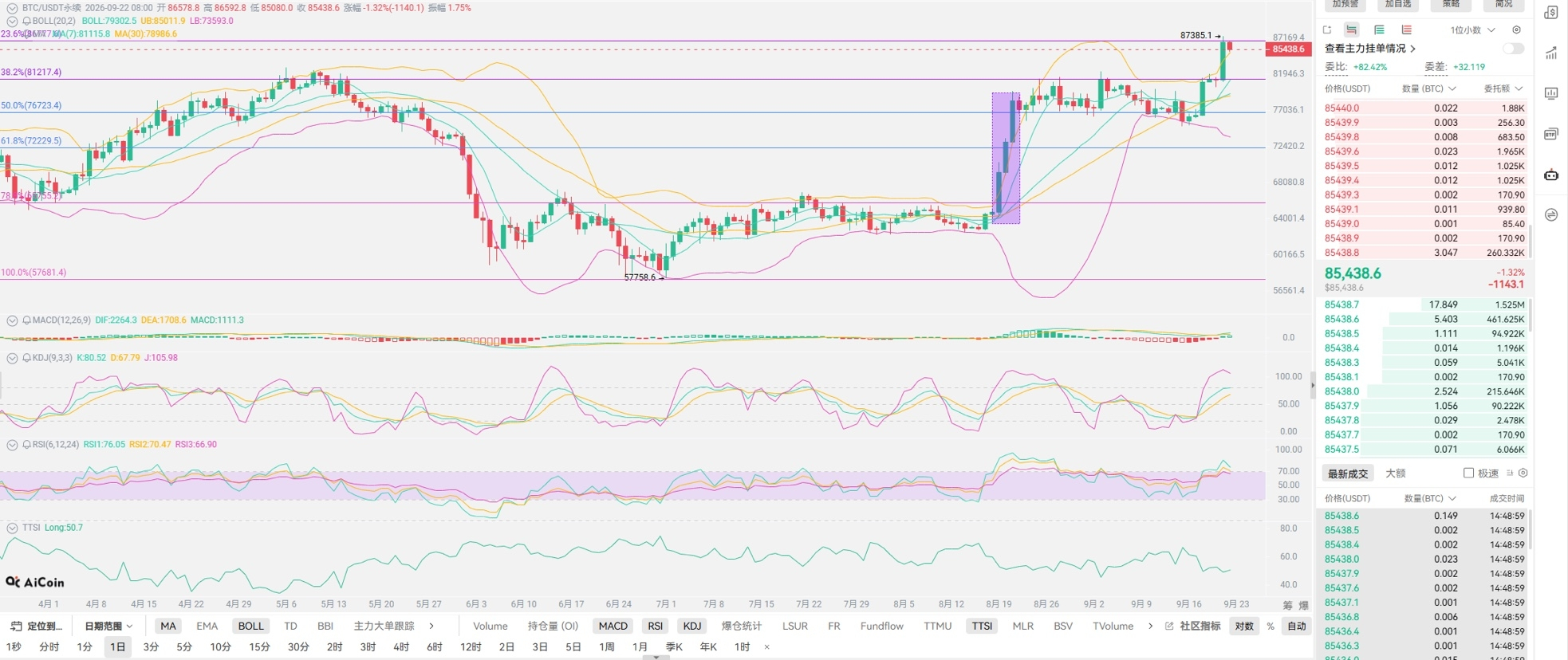
Task: Enable the 极速 checkbox
Action: tap(1468, 473)
